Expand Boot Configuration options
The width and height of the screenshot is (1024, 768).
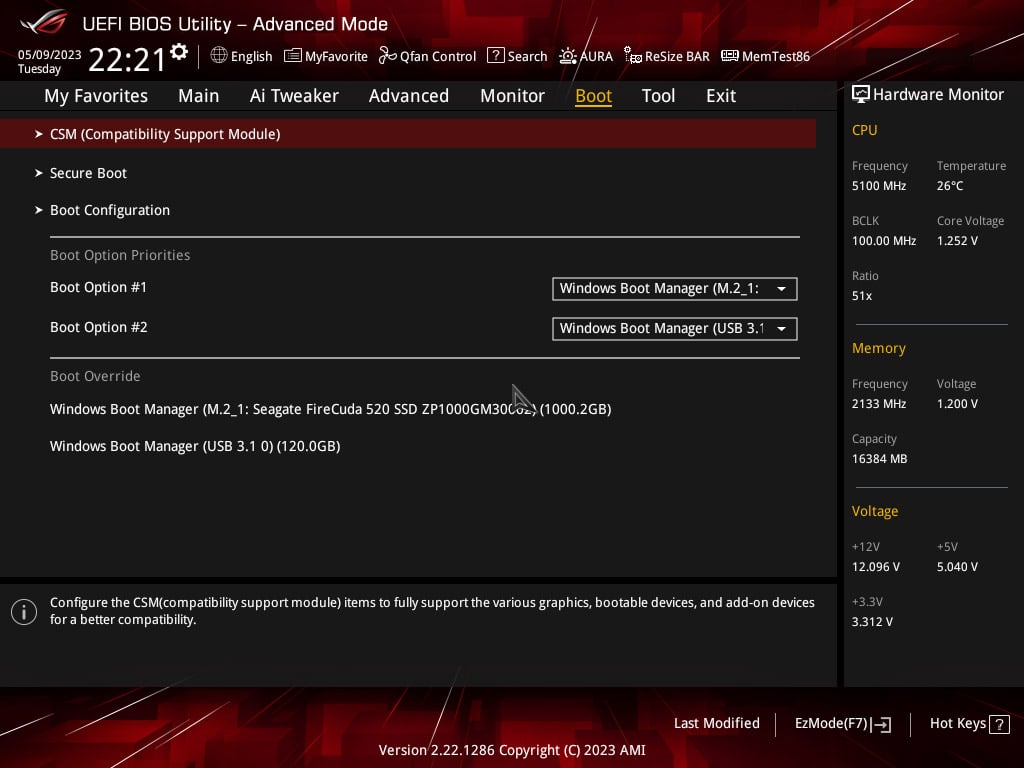[110, 210]
